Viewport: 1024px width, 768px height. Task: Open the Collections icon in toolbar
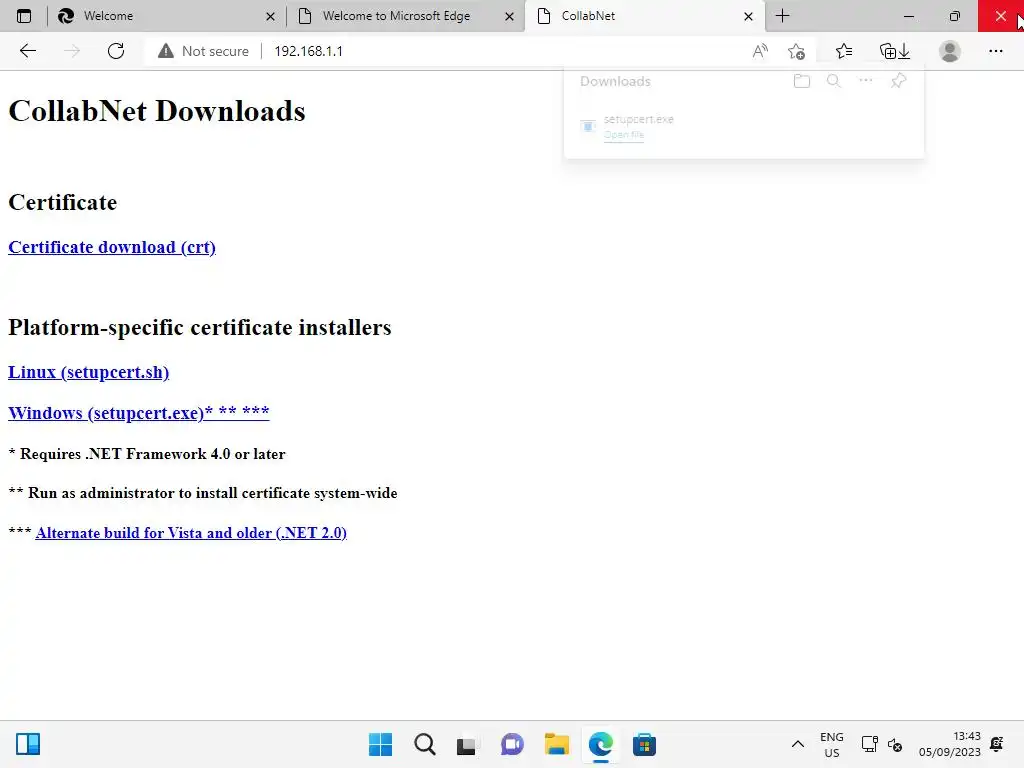point(888,51)
